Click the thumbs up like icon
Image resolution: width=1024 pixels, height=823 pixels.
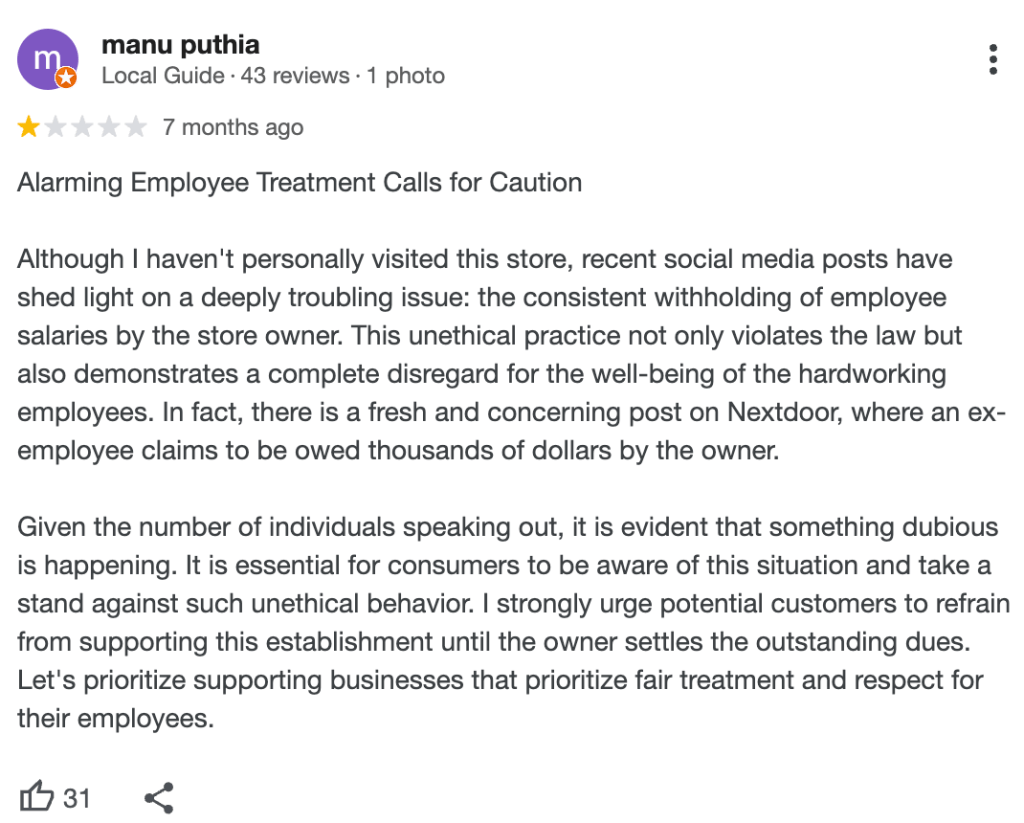(x=37, y=797)
